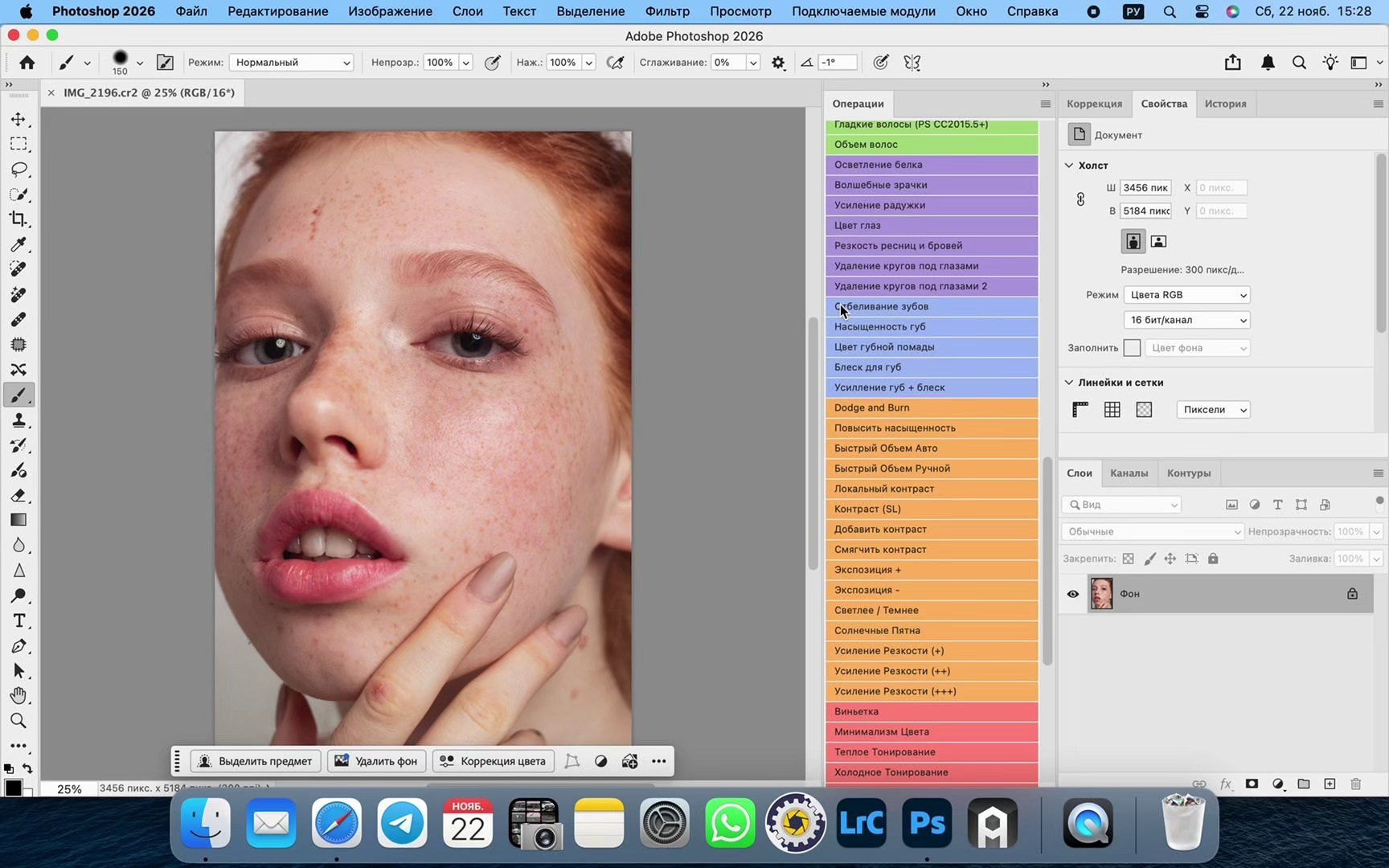Select the Horizontal Type tool

pos(18,620)
